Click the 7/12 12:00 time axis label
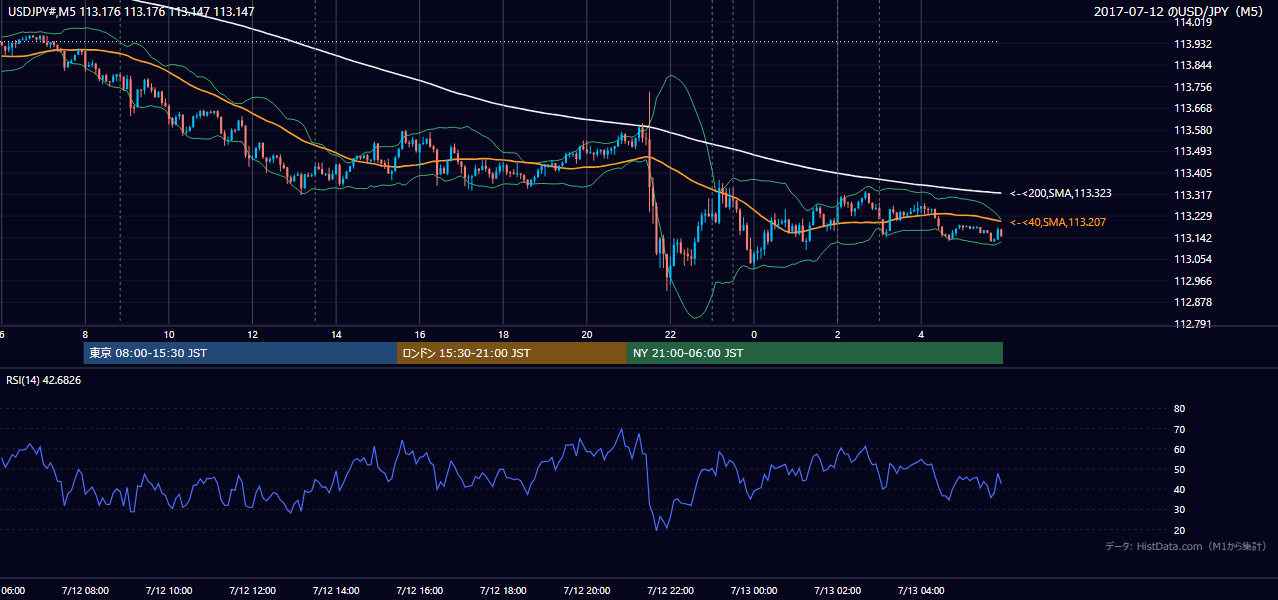Image resolution: width=1278 pixels, height=600 pixels. 252,590
